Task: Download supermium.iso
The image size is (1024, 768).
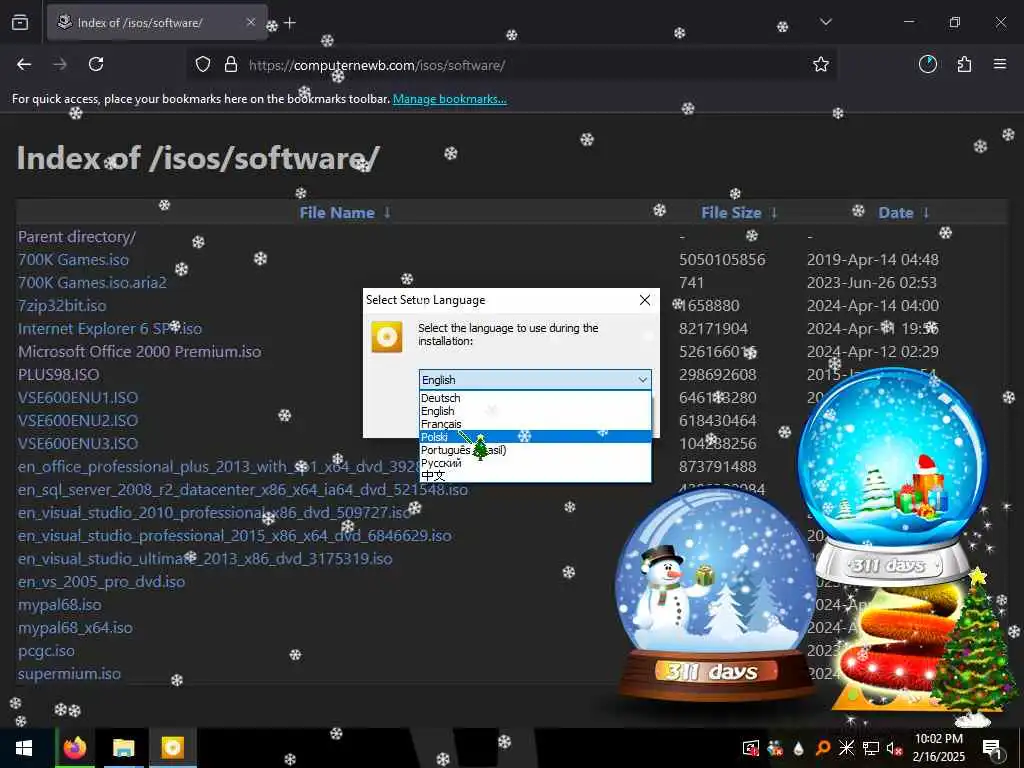Action: 69,673
